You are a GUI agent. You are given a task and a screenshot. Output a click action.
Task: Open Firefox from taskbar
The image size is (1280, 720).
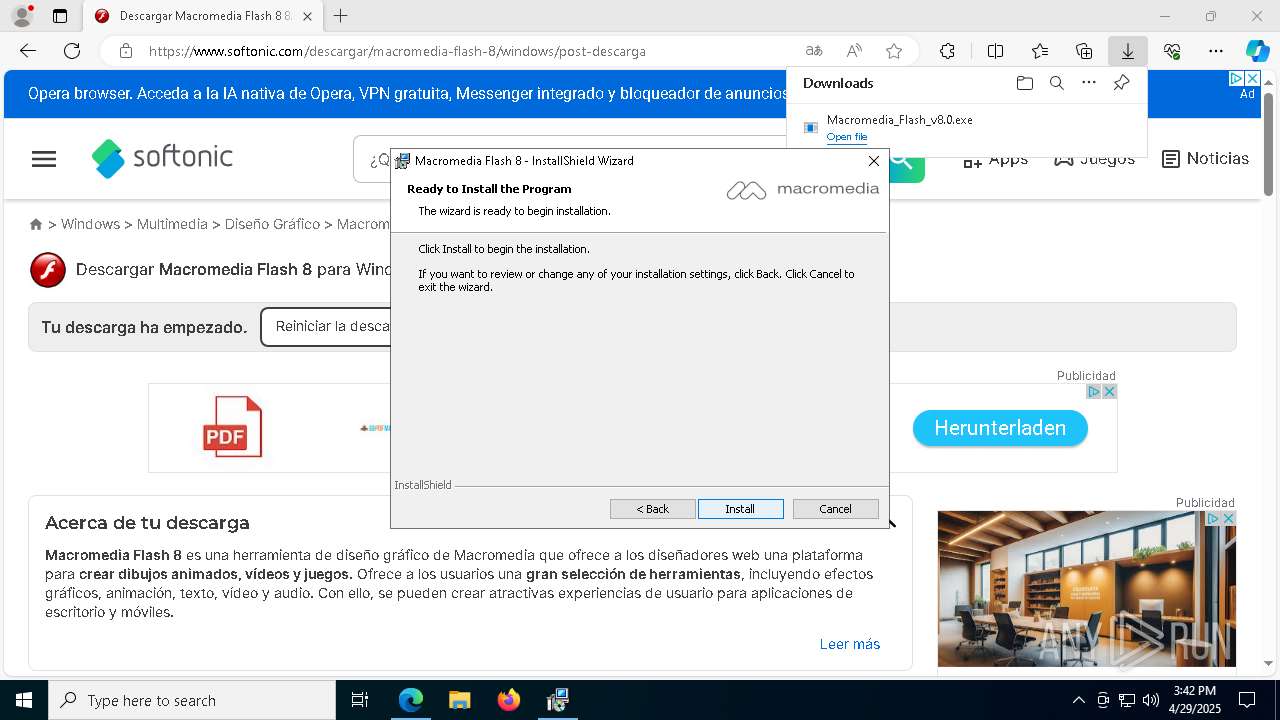pos(508,700)
